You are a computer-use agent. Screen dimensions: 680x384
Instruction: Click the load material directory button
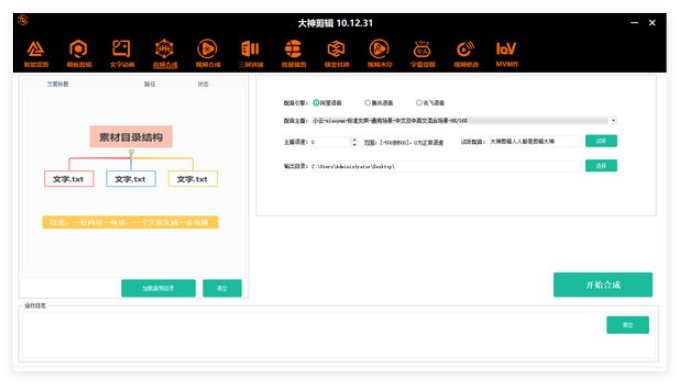(158, 288)
